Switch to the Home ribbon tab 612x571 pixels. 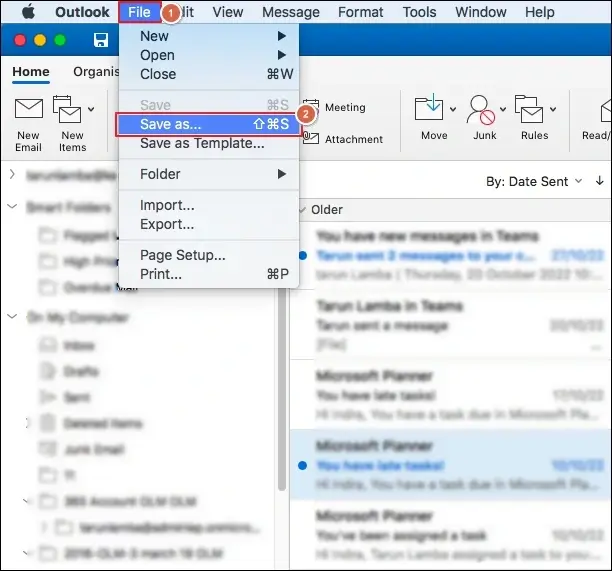pos(31,72)
